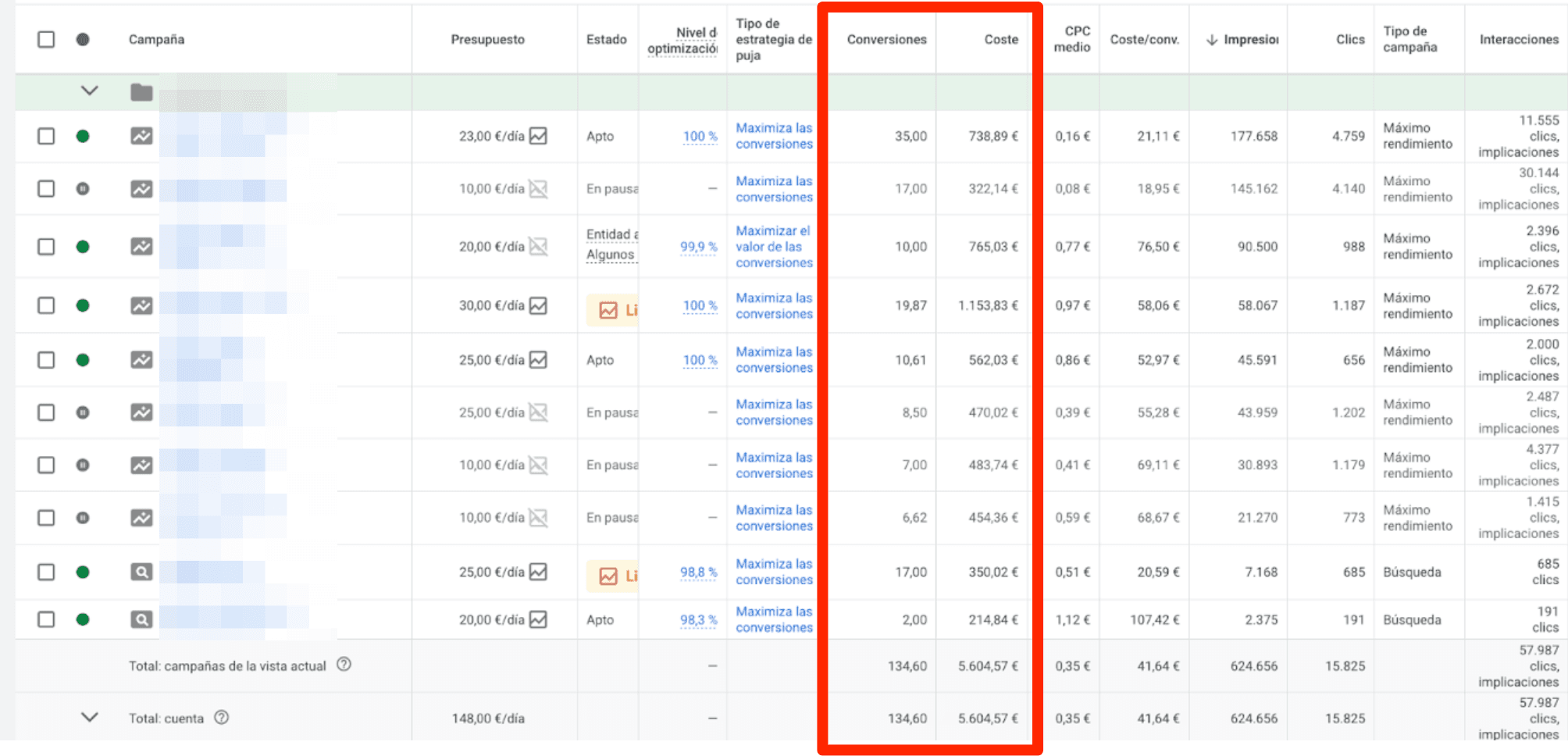1568x756 pixels.
Task: Click the limited budget icon in the 1.153,83 € row
Action: point(608,311)
